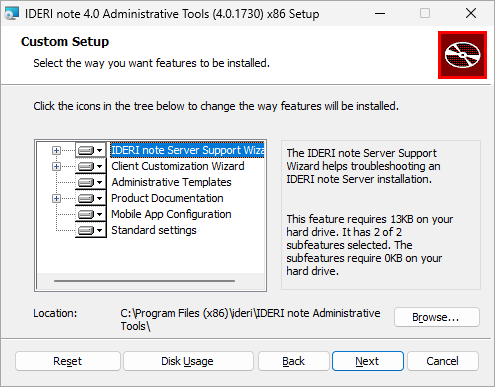Viewport: 495px width, 387px height.
Task: Open the feature icon dropdown for Administrative Templates
Action: (91, 182)
